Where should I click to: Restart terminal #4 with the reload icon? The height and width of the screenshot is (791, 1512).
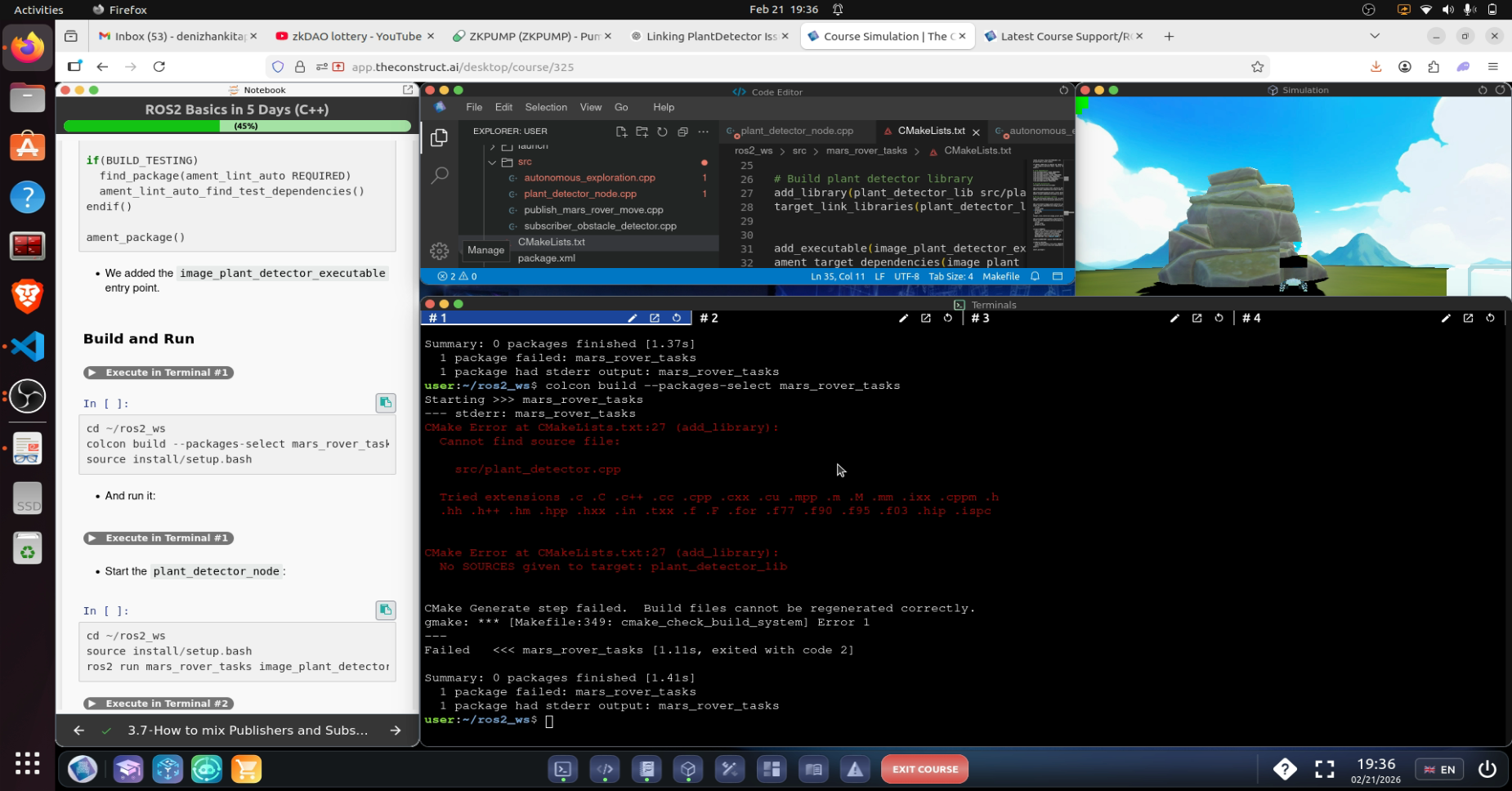1490,319
